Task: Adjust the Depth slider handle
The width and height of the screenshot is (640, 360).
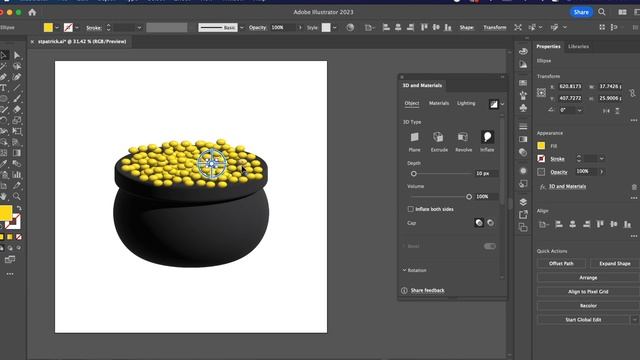Action: click(x=413, y=173)
